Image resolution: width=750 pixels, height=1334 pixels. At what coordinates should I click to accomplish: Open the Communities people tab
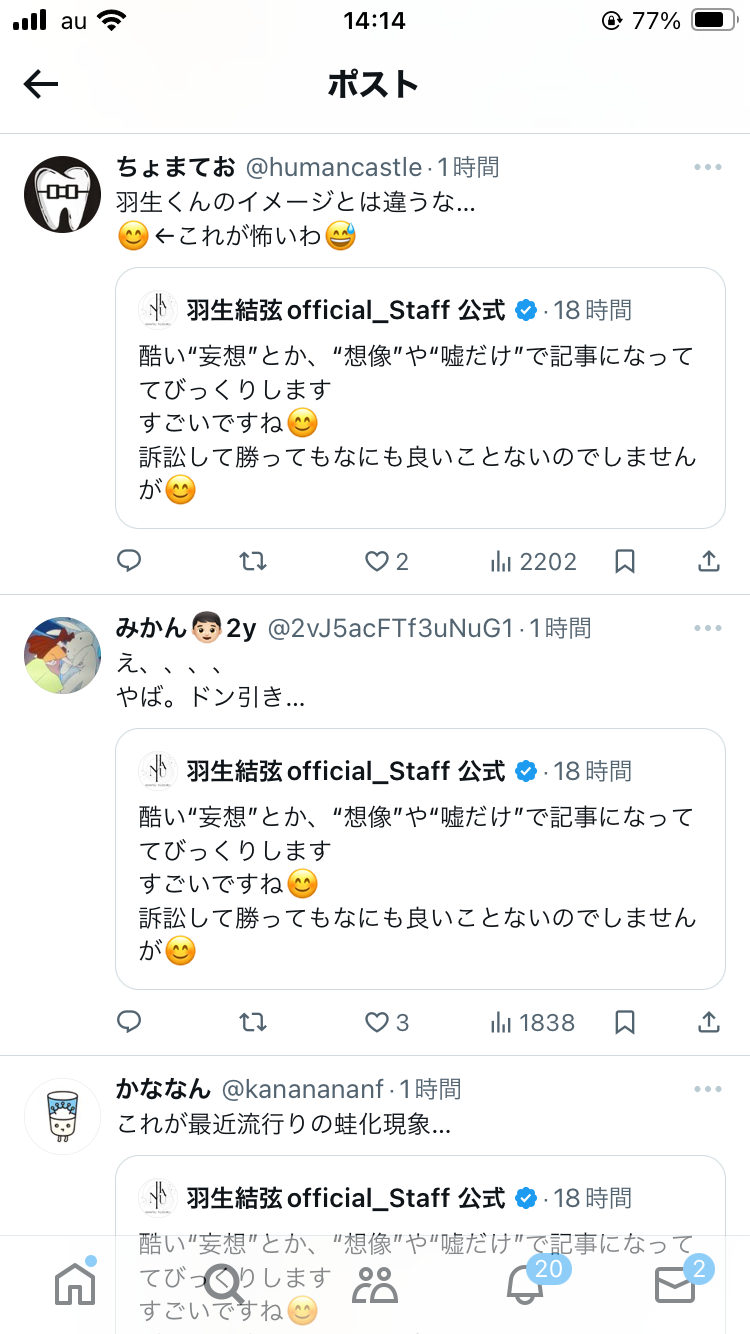(375, 1284)
